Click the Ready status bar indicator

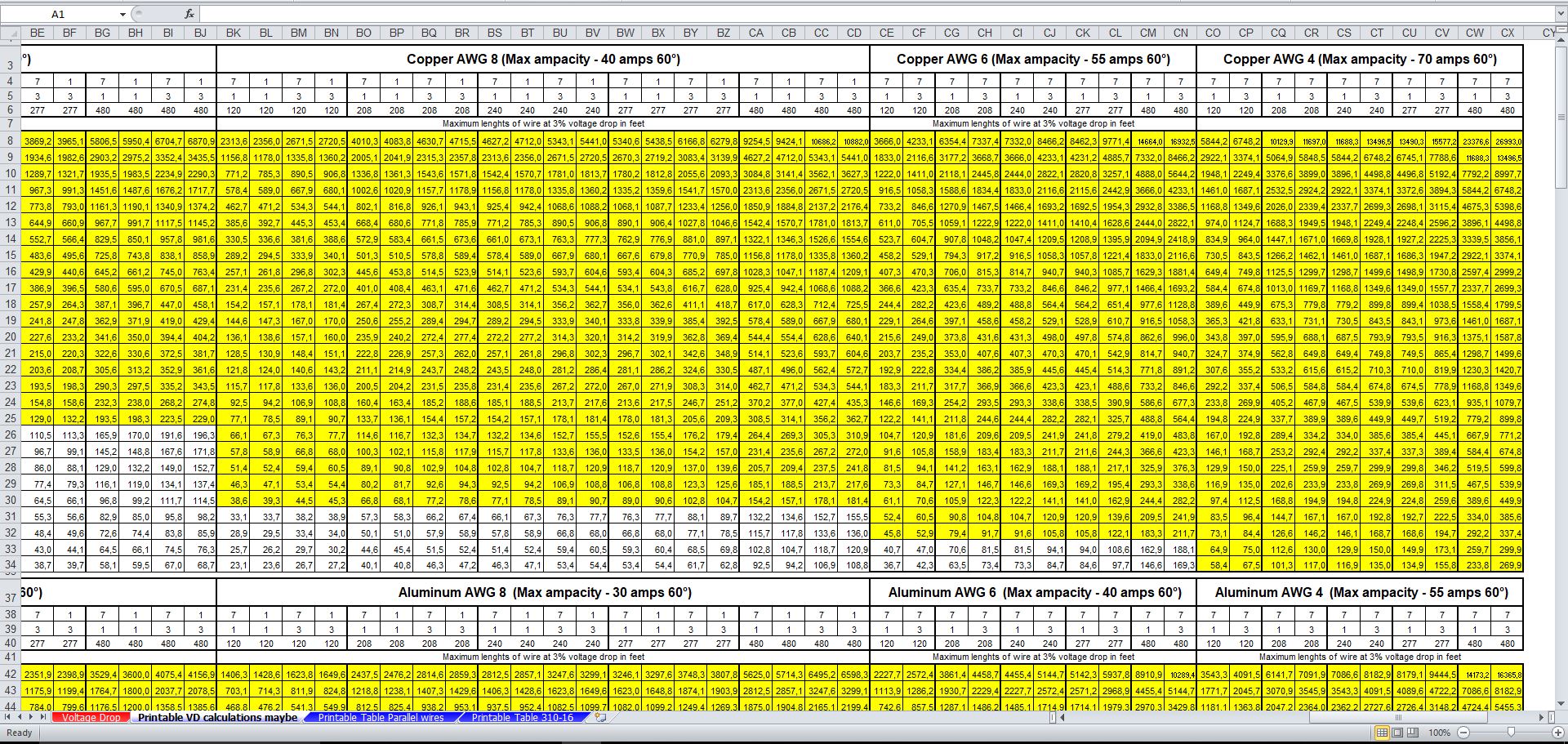[20, 733]
